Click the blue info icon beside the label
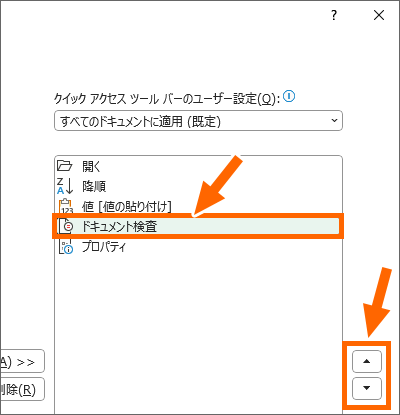The image size is (400, 415). click(x=289, y=97)
